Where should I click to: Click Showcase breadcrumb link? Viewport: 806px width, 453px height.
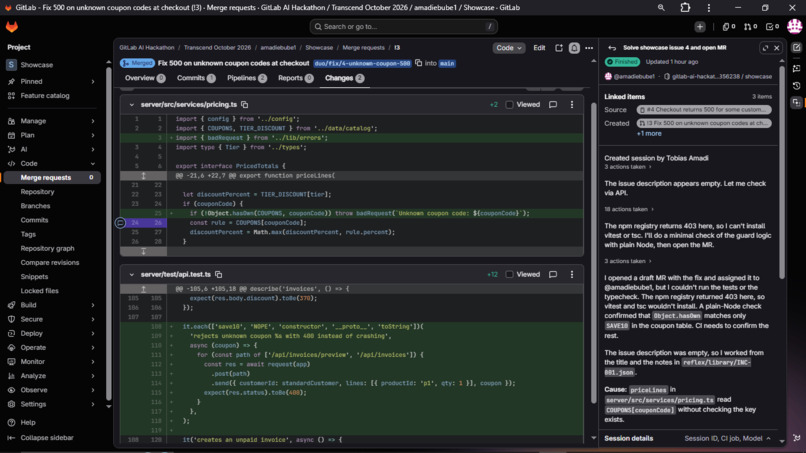[319, 48]
